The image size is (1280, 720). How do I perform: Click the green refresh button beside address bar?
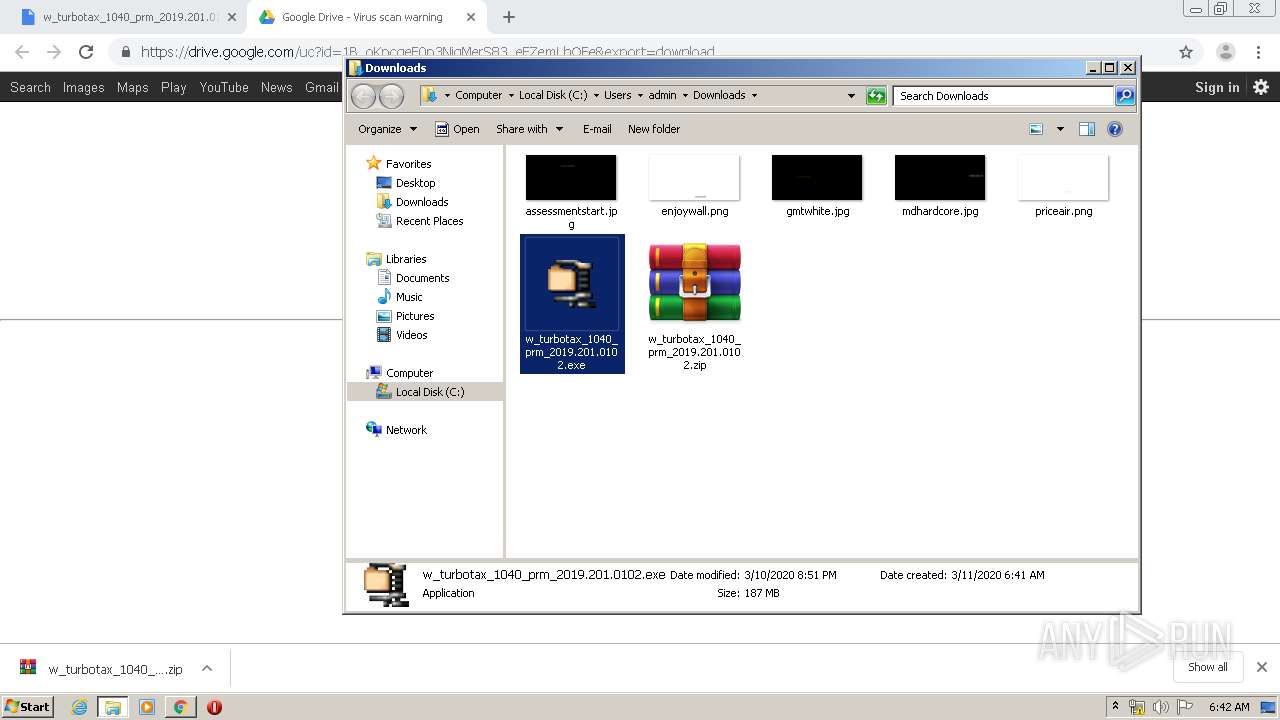tap(876, 96)
